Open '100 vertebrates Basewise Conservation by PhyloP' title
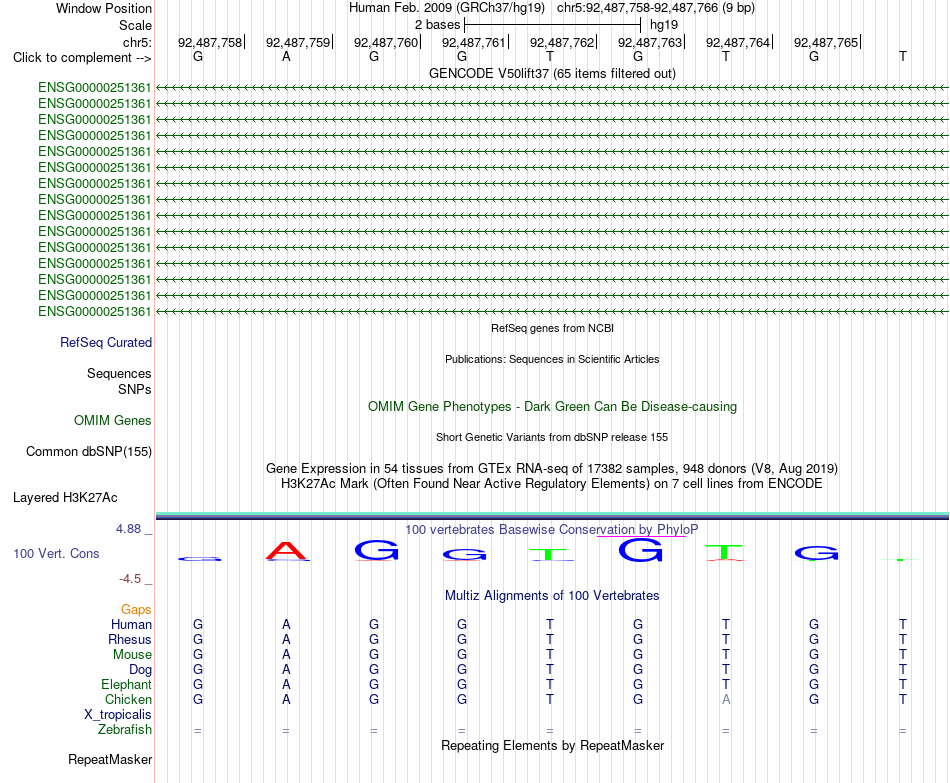Screen dimensions: 950x783 point(552,530)
